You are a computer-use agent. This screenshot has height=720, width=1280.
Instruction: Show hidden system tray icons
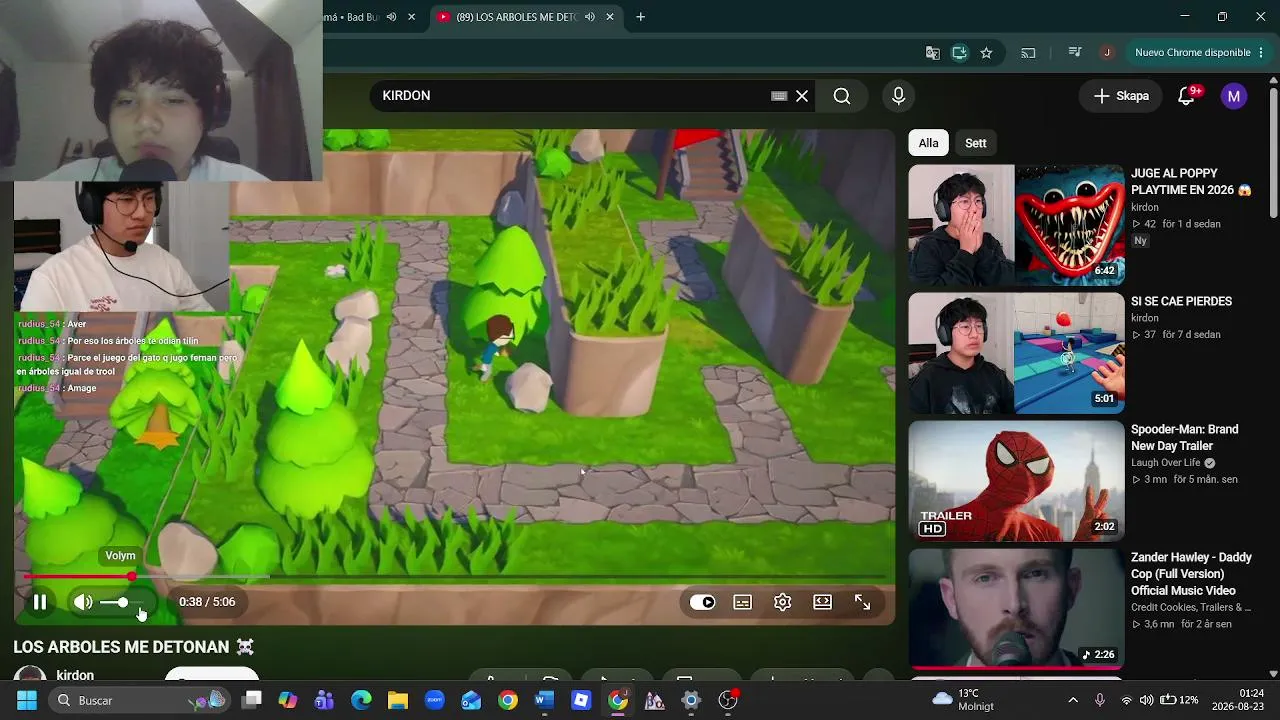pyautogui.click(x=1073, y=700)
